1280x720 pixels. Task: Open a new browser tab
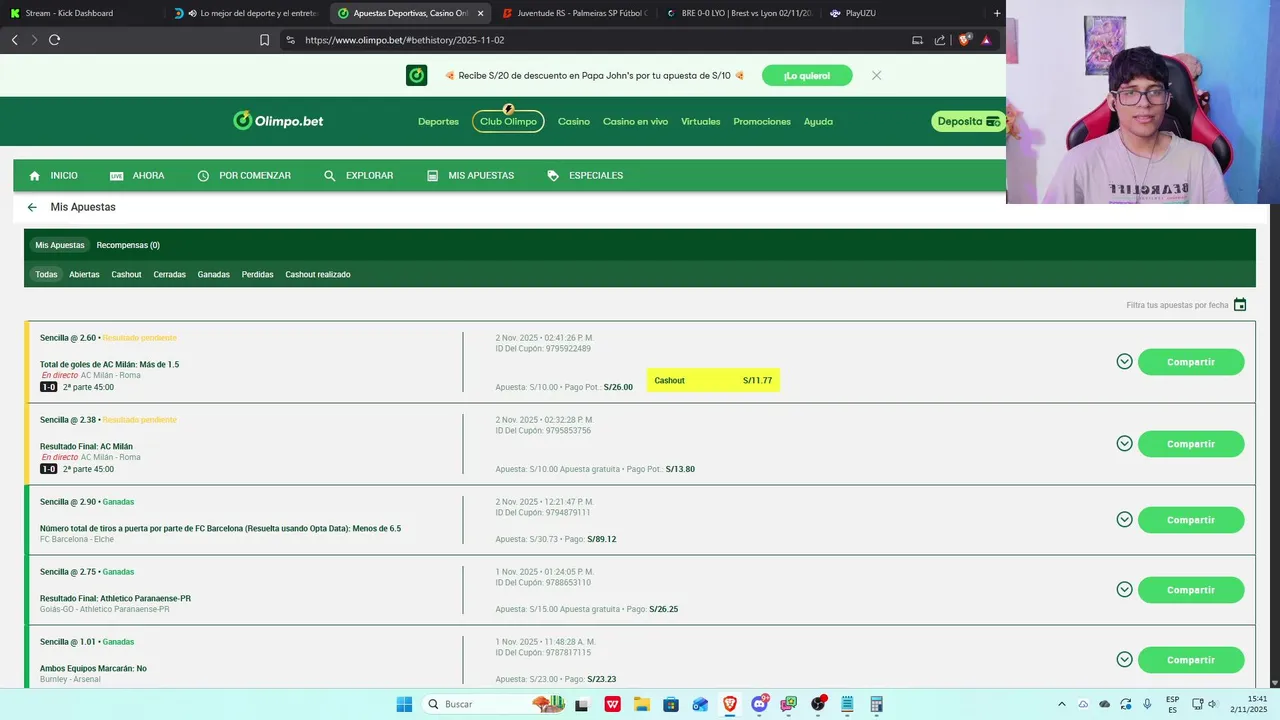pyautogui.click(x=997, y=13)
